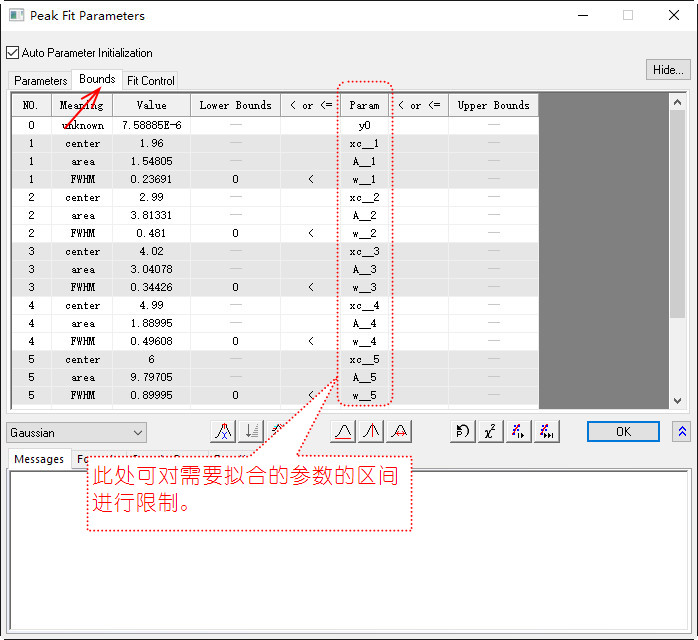Image resolution: width=698 pixels, height=640 pixels.
Task: Click the sort peaks icon with down arrow
Action: coord(251,432)
